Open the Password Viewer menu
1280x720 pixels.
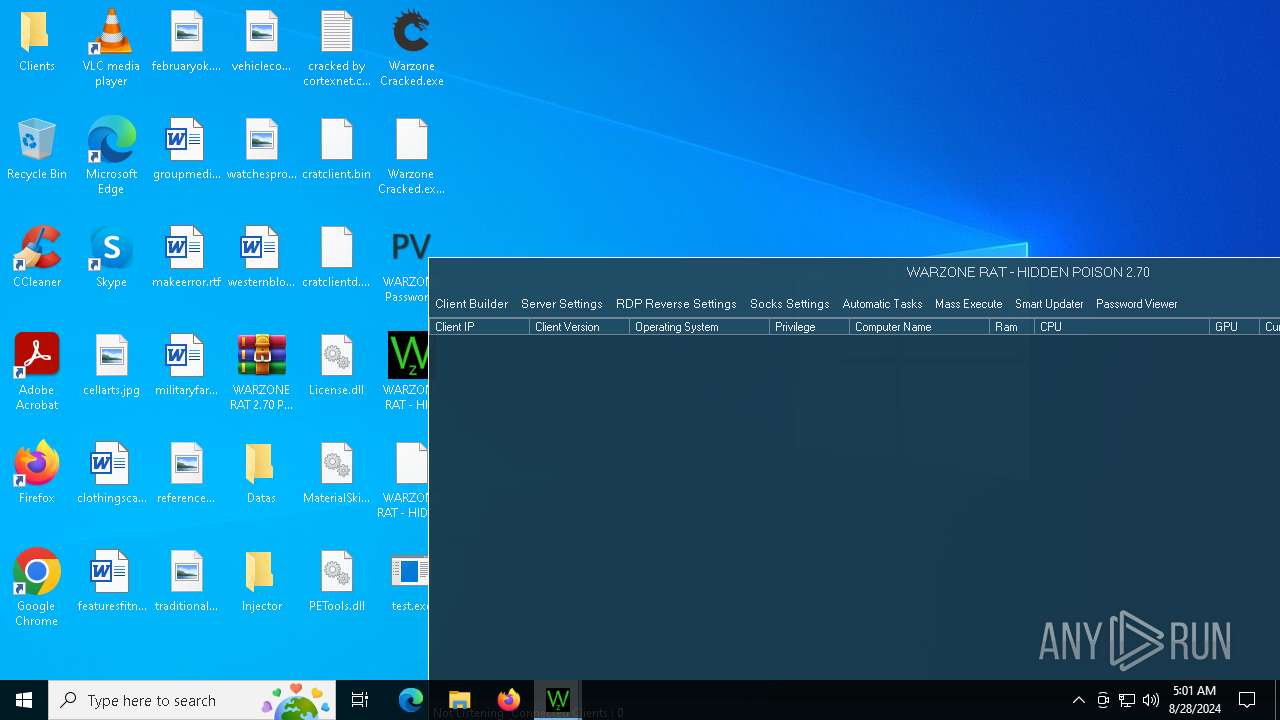1136,304
